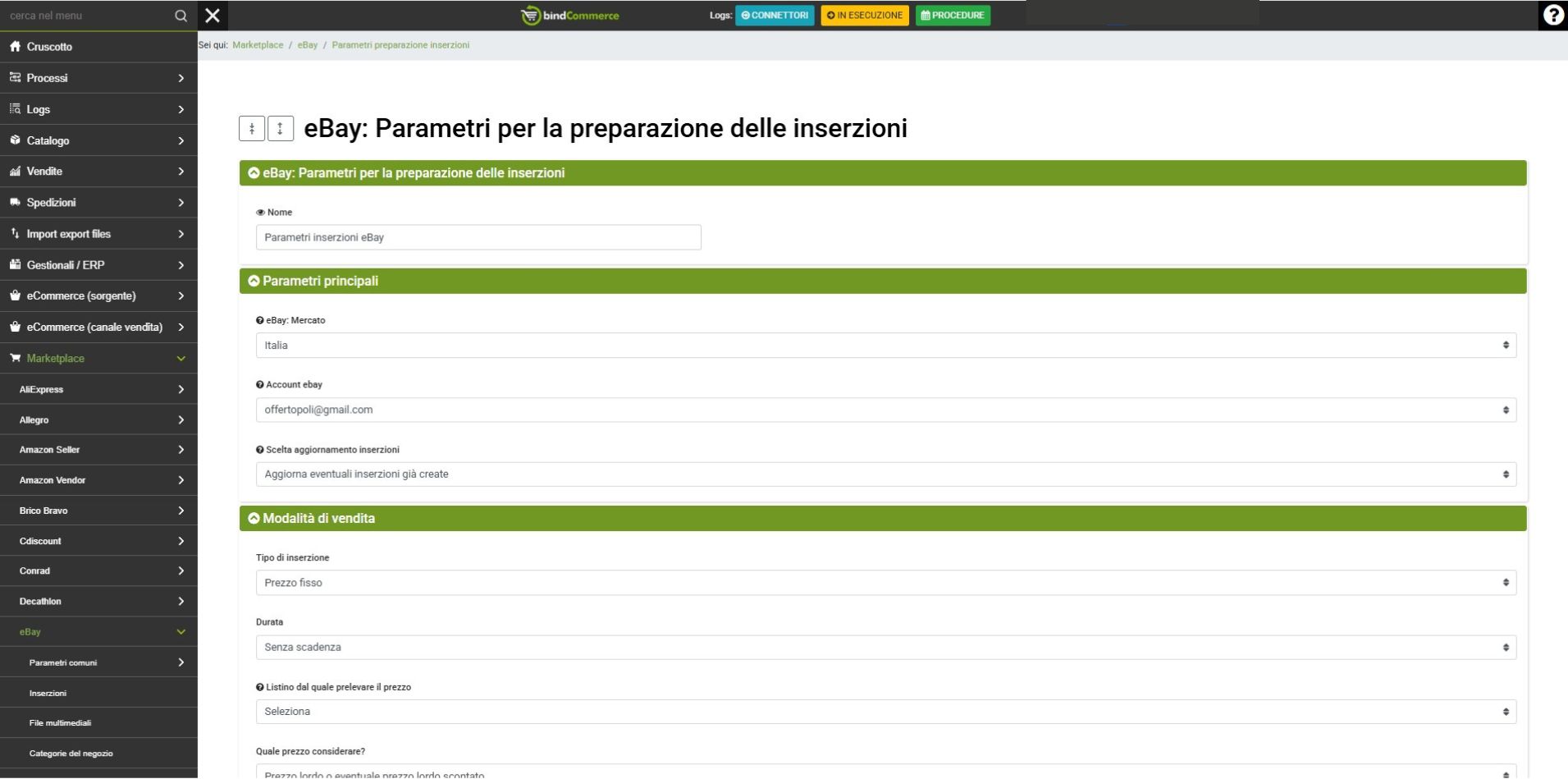Screen dimensions: 1568x779
Task: Collapse the Modalità di vendita section
Action: pos(254,519)
